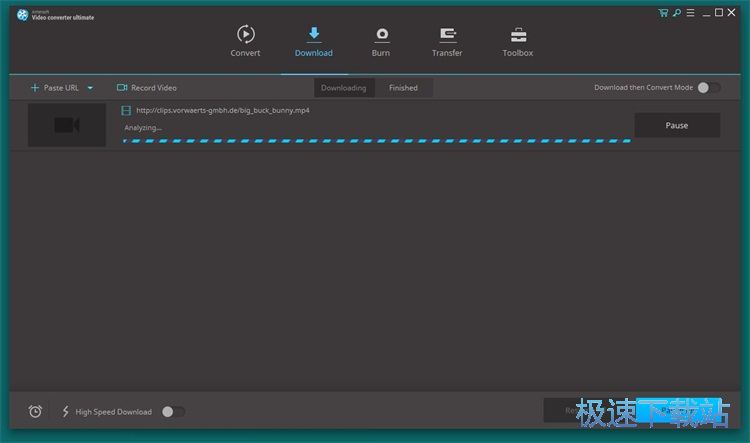Switch to the Downloading tab
The height and width of the screenshot is (443, 750).
point(344,88)
